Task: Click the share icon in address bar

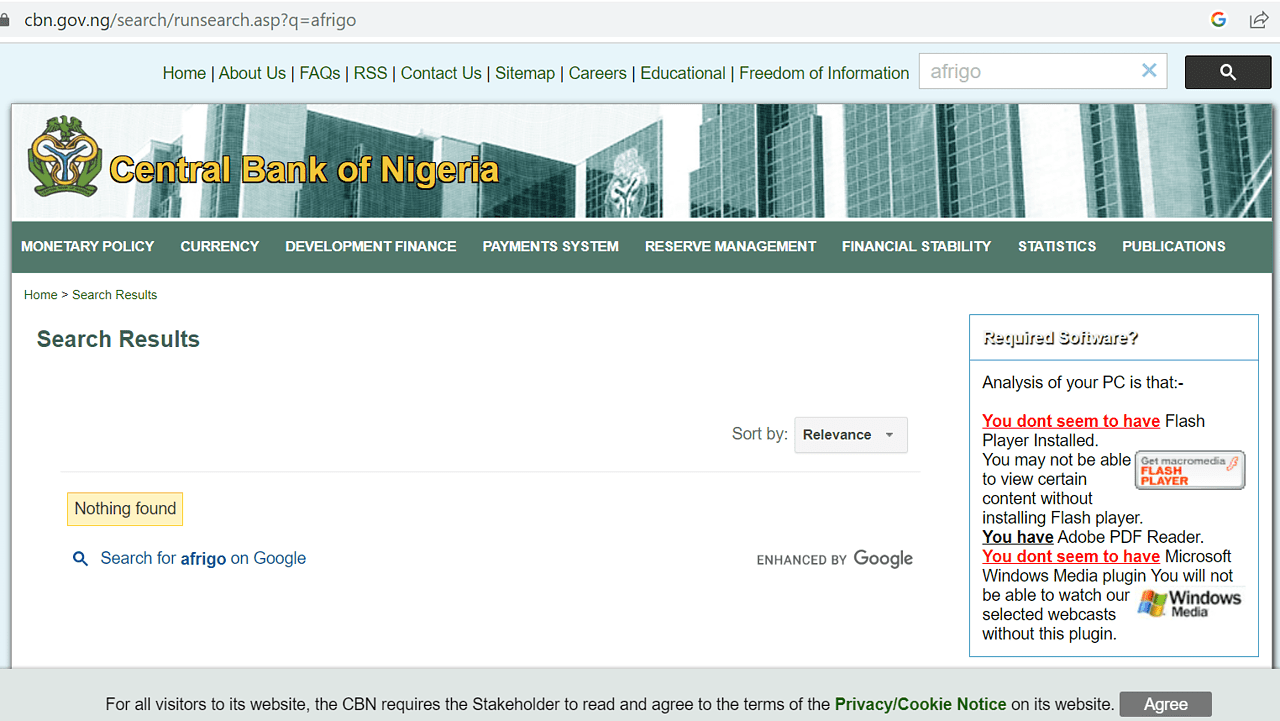Action: click(x=1259, y=19)
